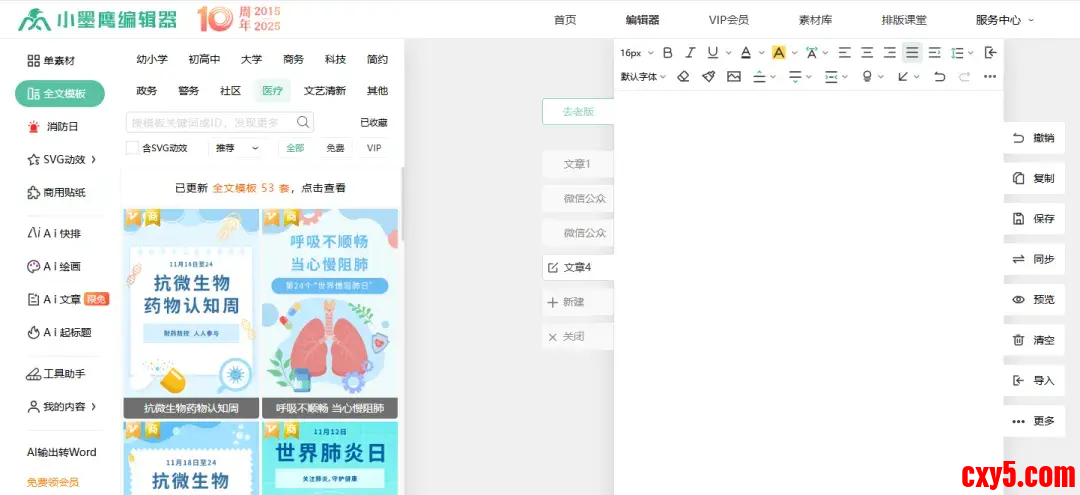
Task: Click the 保存 button on the right panel
Action: click(1034, 219)
